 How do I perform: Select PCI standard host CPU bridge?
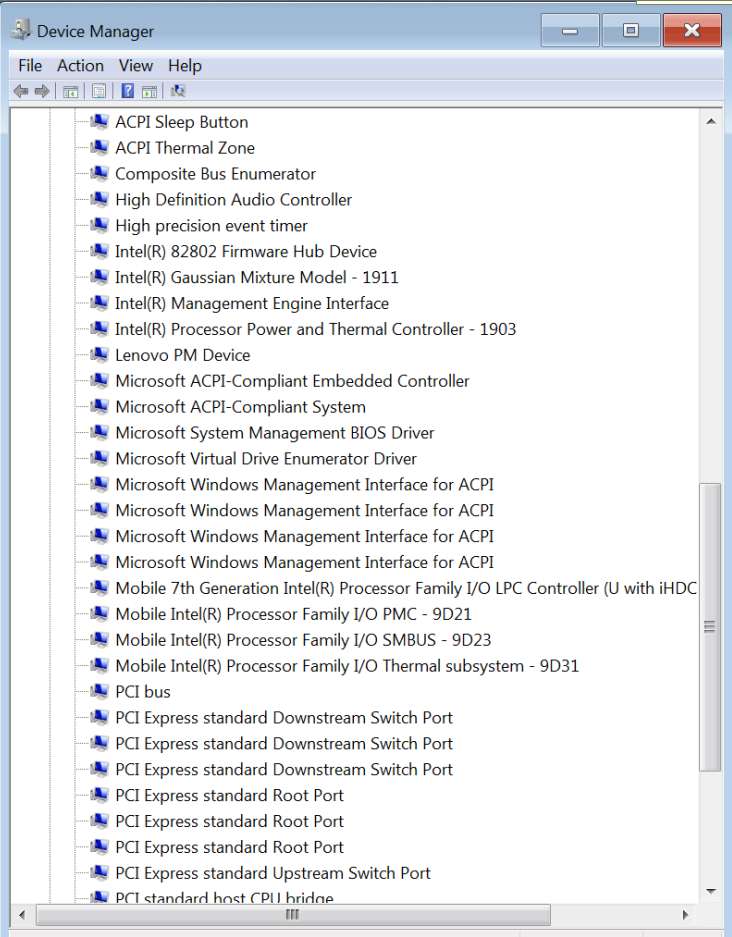(224, 896)
